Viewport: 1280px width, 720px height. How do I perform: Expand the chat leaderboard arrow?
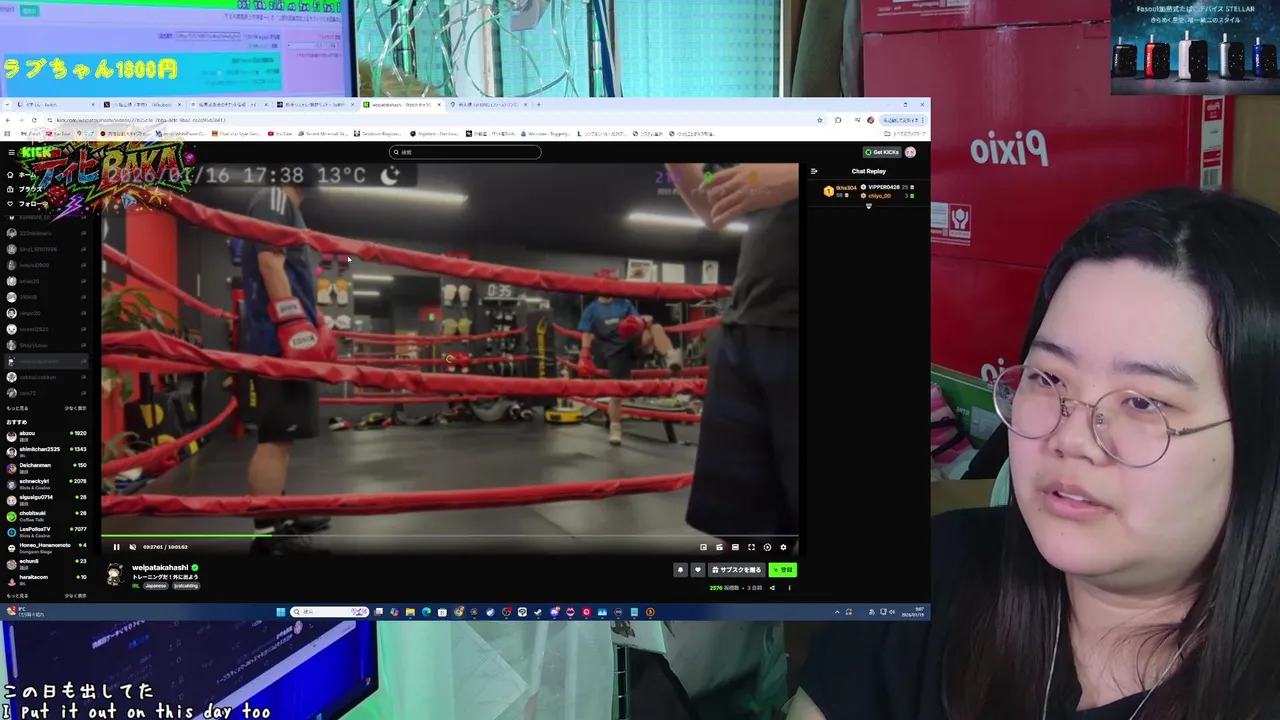[x=868, y=206]
